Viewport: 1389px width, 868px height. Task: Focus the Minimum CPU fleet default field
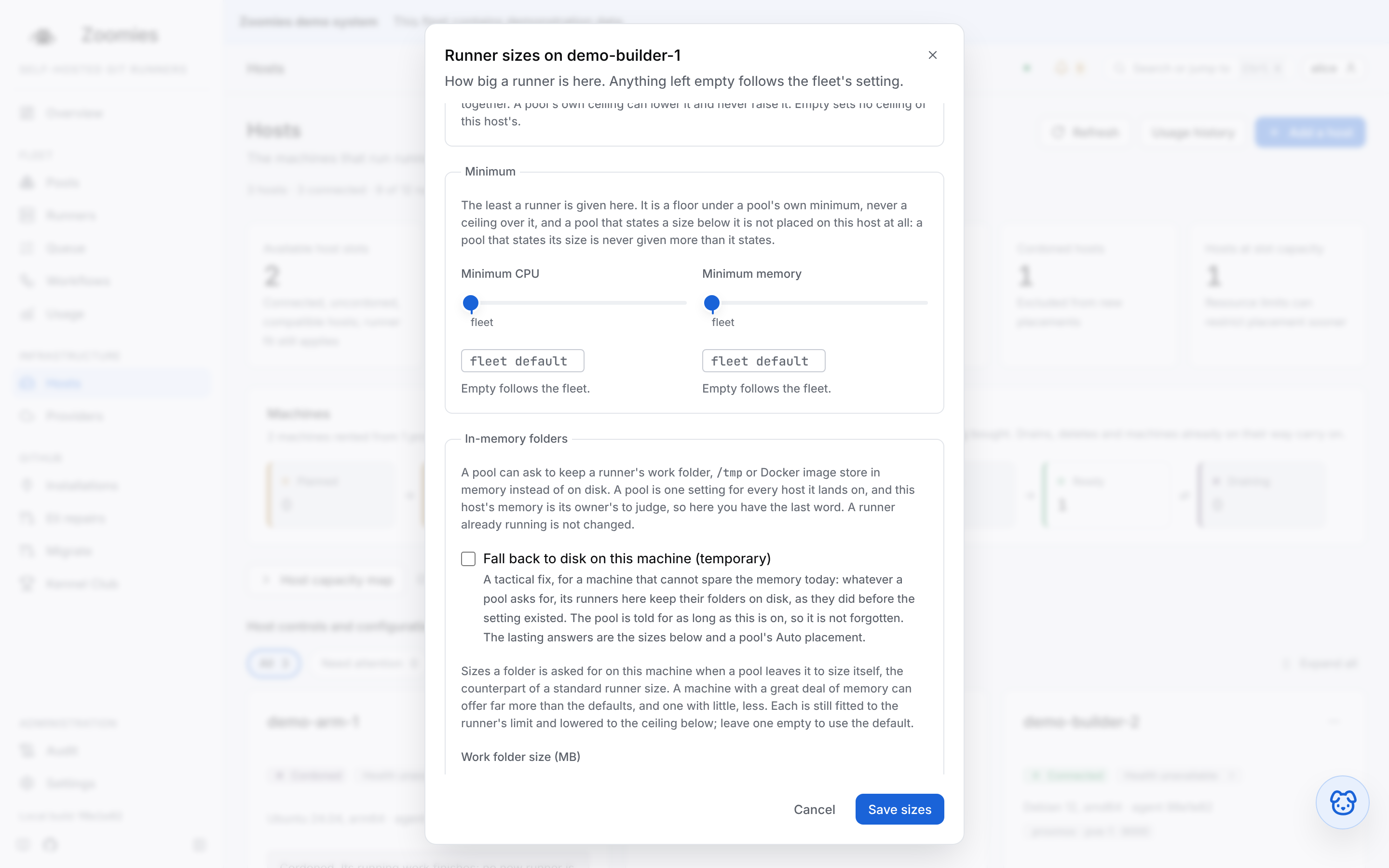522,361
